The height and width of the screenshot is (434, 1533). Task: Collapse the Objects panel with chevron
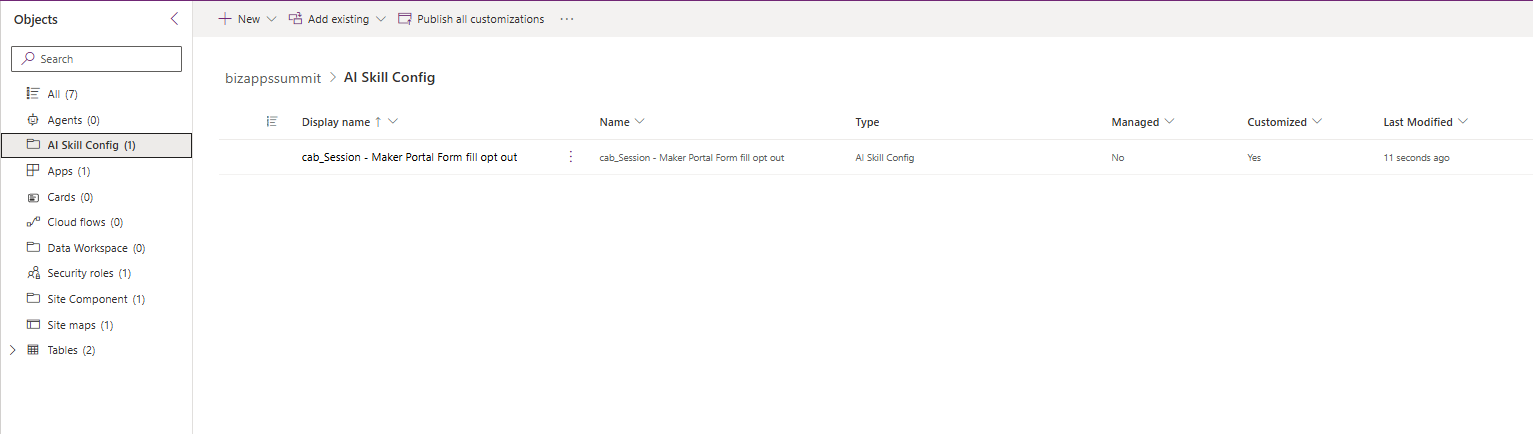tap(175, 19)
